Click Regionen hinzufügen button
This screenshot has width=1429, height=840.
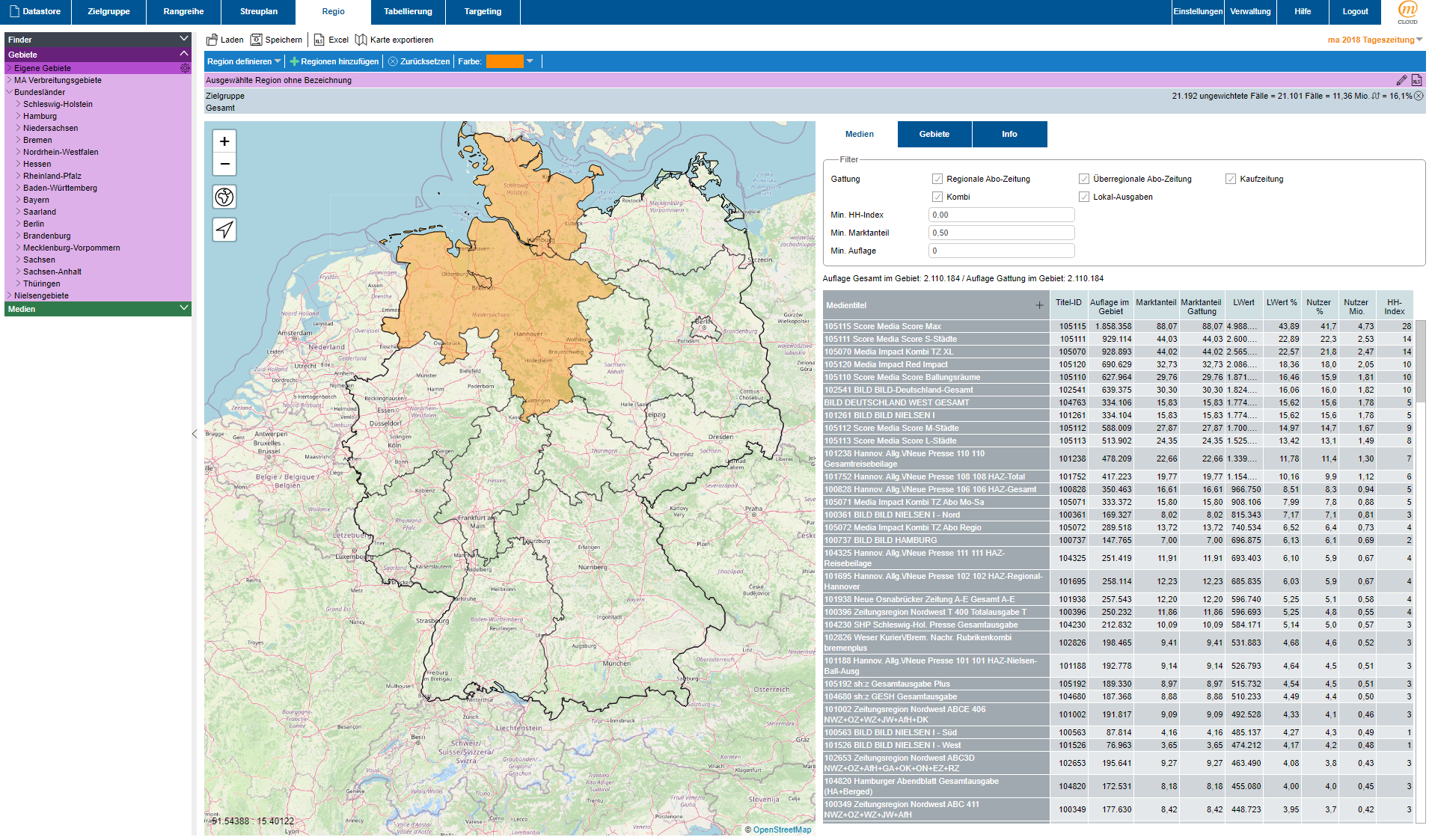pos(334,61)
